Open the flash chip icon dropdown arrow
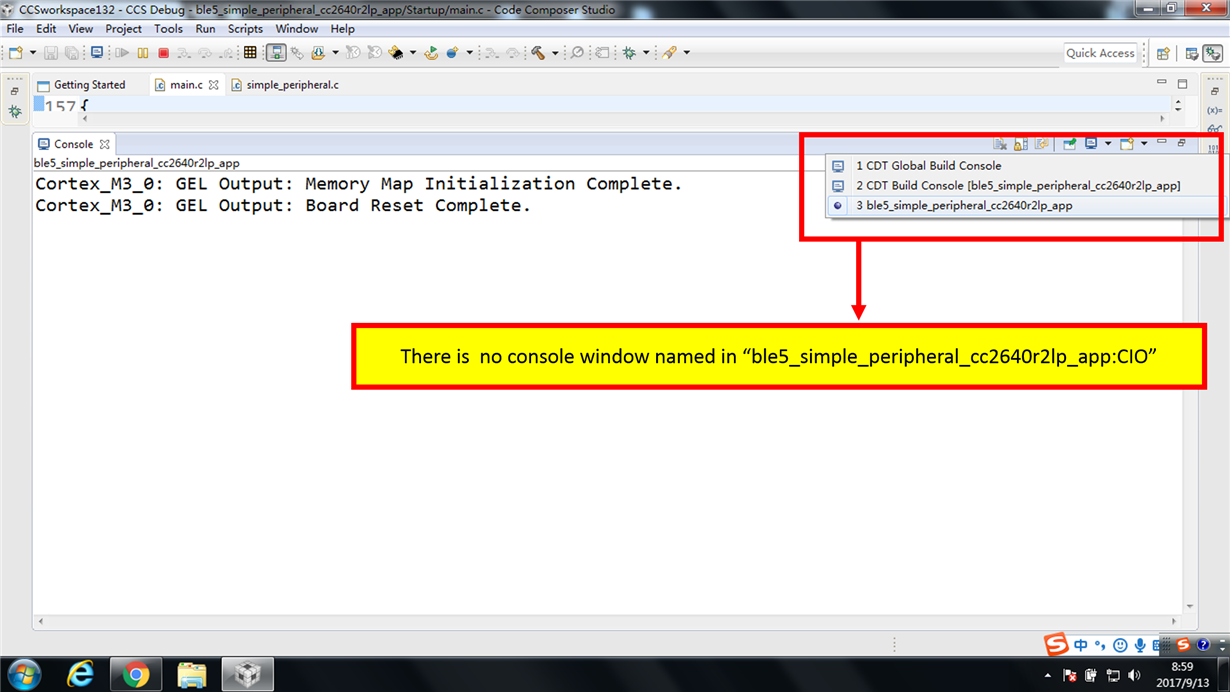Screen dimensions: 1230x692 [x=413, y=53]
